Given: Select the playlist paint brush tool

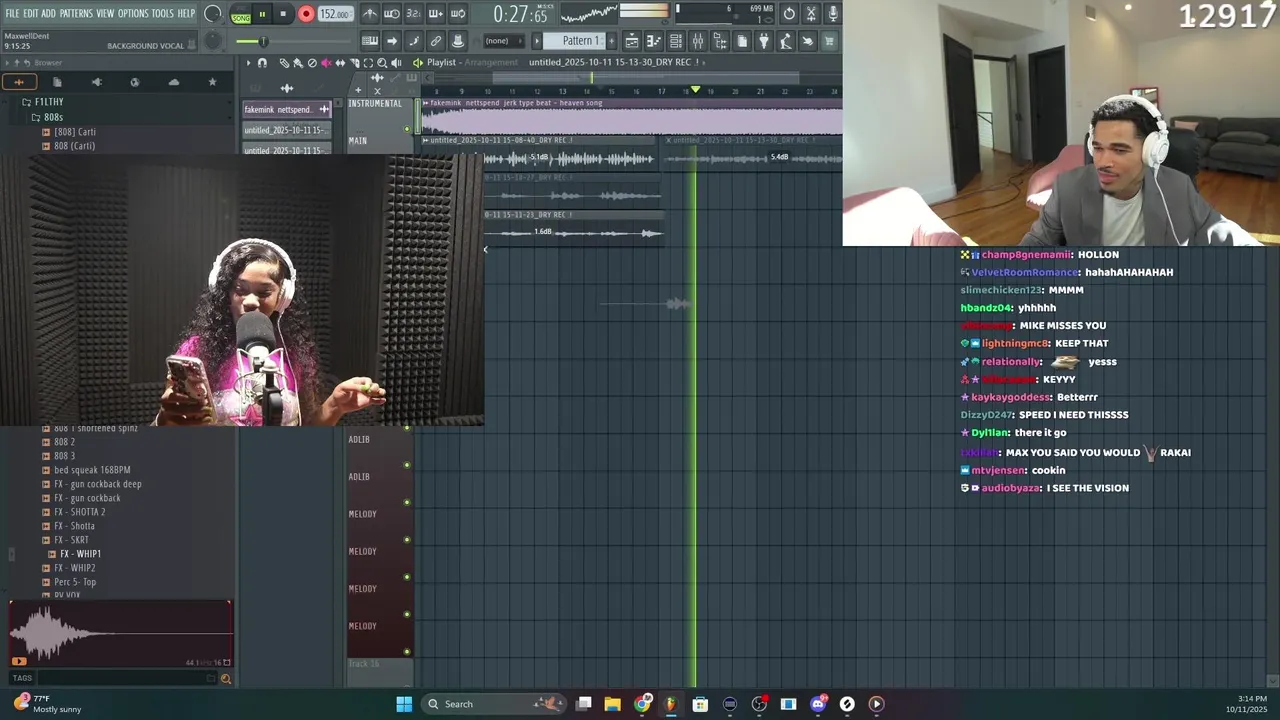Looking at the screenshot, I should [x=298, y=63].
